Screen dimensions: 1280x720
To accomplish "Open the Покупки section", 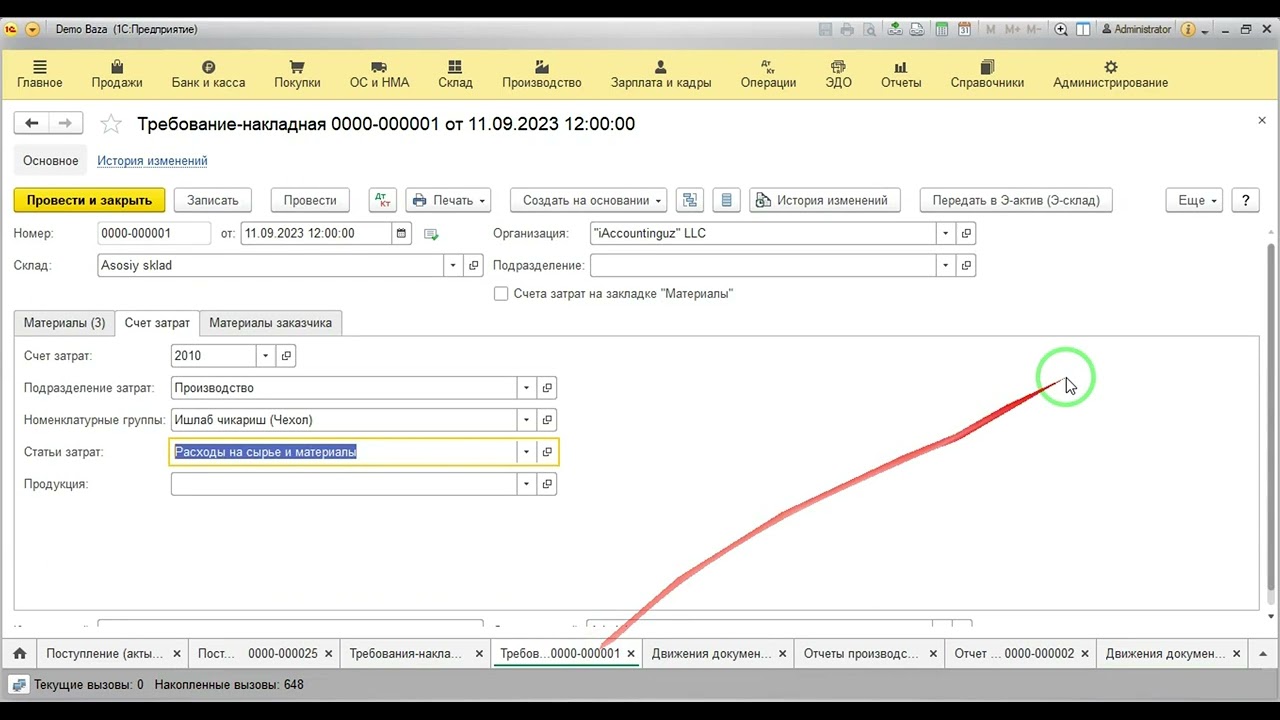I will pos(297,74).
